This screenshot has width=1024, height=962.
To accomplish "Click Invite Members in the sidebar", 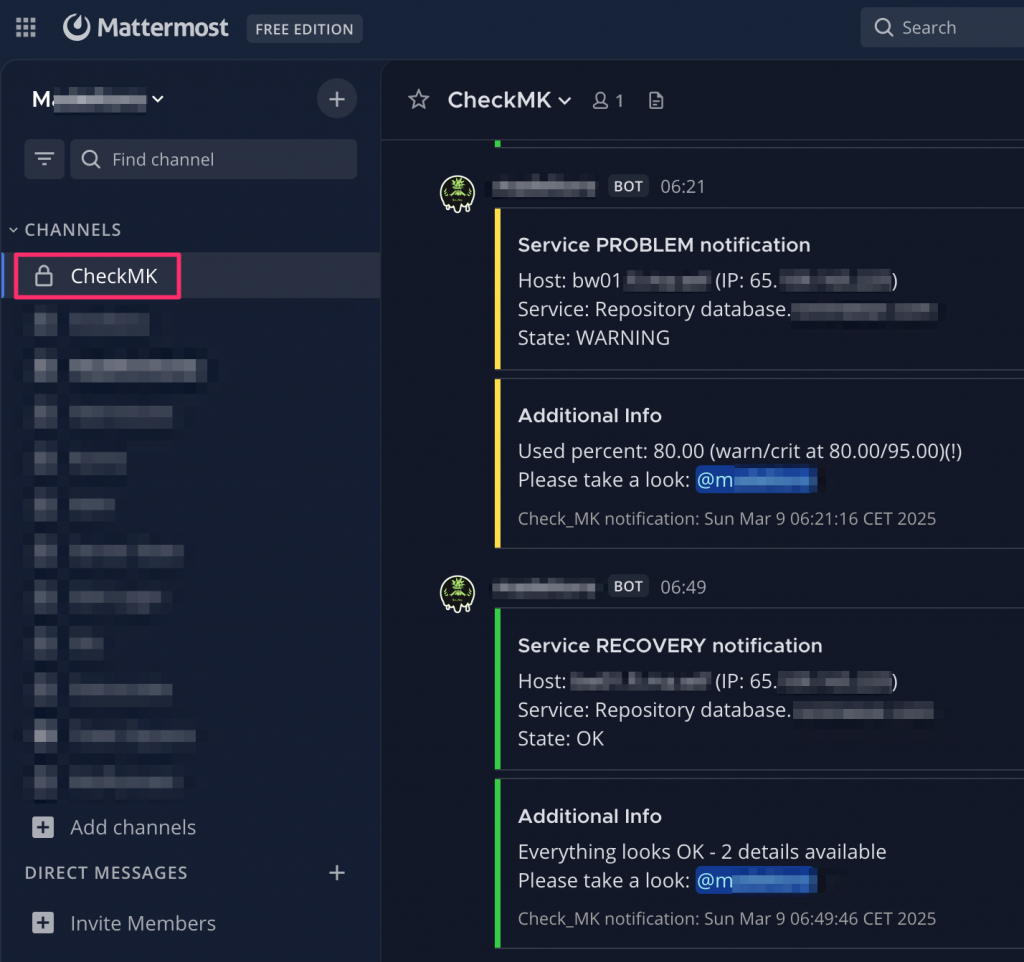I will click(x=142, y=923).
